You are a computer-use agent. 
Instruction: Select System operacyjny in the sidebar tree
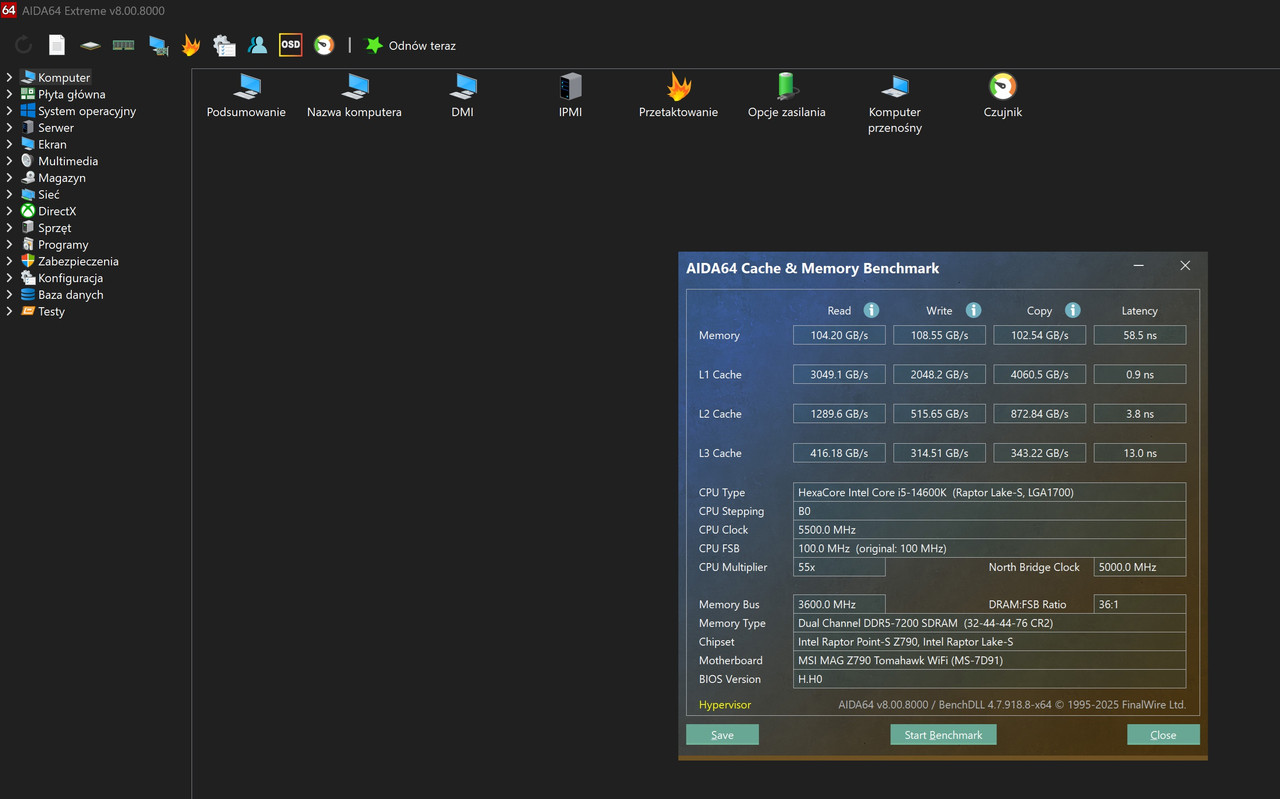[x=87, y=111]
